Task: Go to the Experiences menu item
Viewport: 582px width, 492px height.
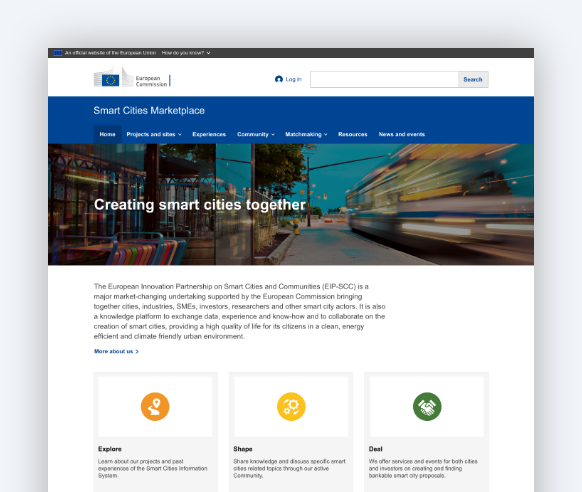Action: pyautogui.click(x=209, y=134)
